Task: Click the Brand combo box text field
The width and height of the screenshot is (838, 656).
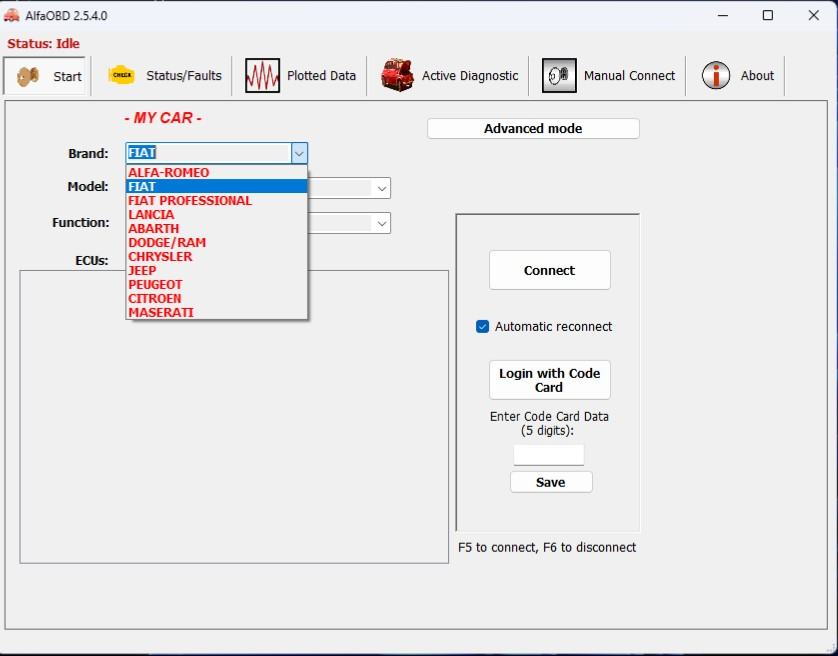Action: pos(208,153)
